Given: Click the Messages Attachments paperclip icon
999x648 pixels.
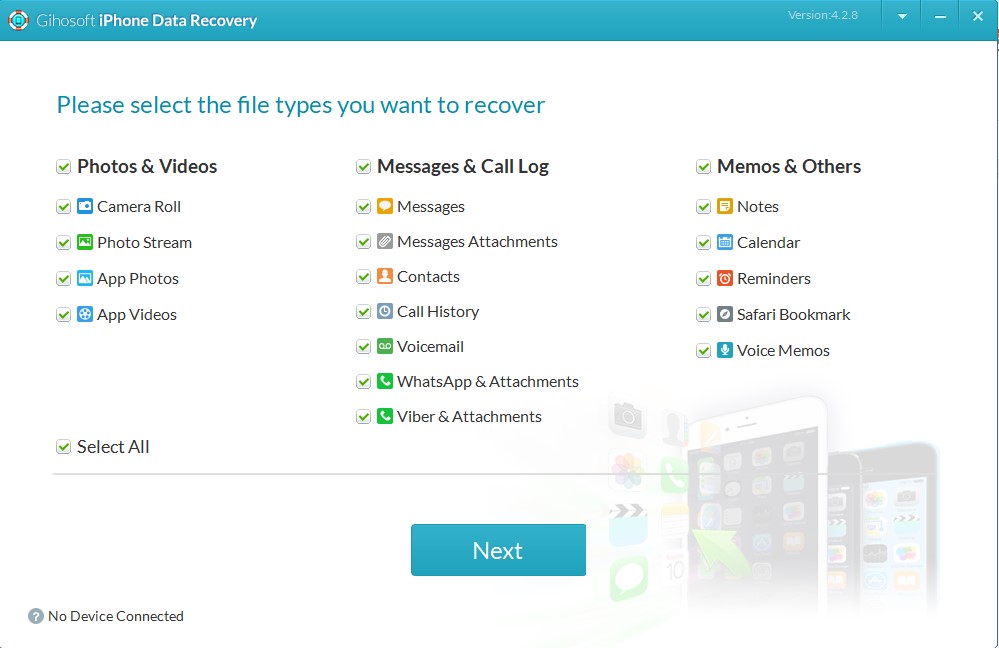Looking at the screenshot, I should [x=385, y=241].
